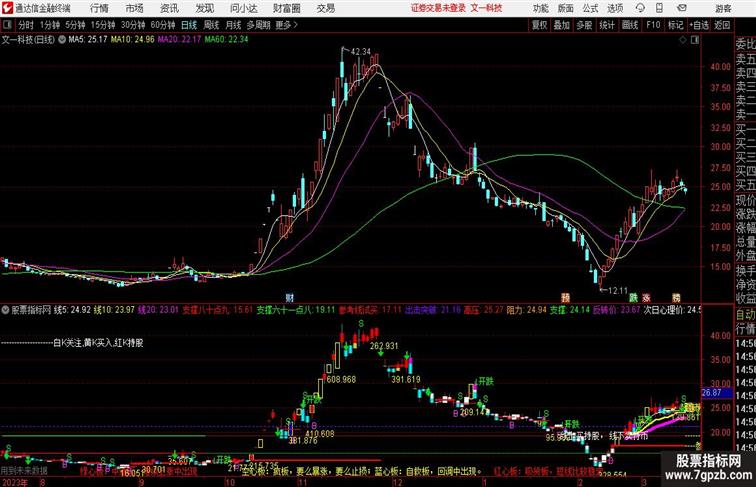Switch to 5分钟 period tab

pyautogui.click(x=75, y=25)
